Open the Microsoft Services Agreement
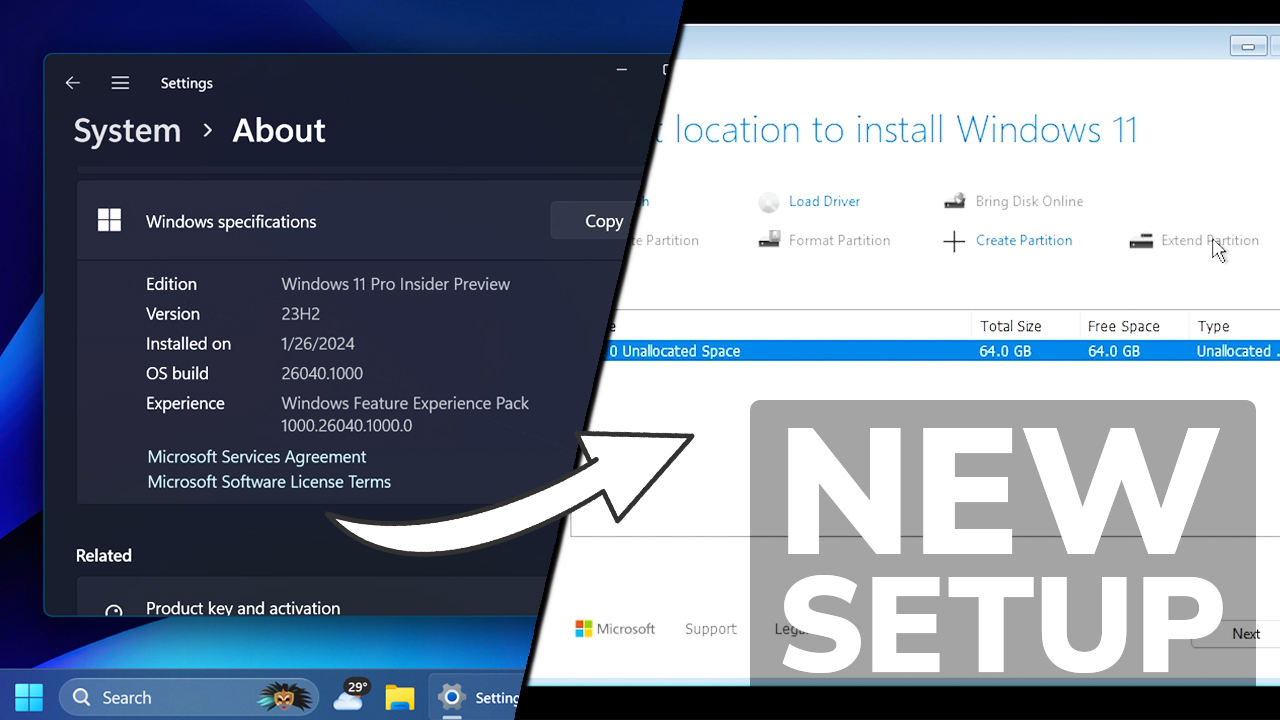 click(256, 456)
